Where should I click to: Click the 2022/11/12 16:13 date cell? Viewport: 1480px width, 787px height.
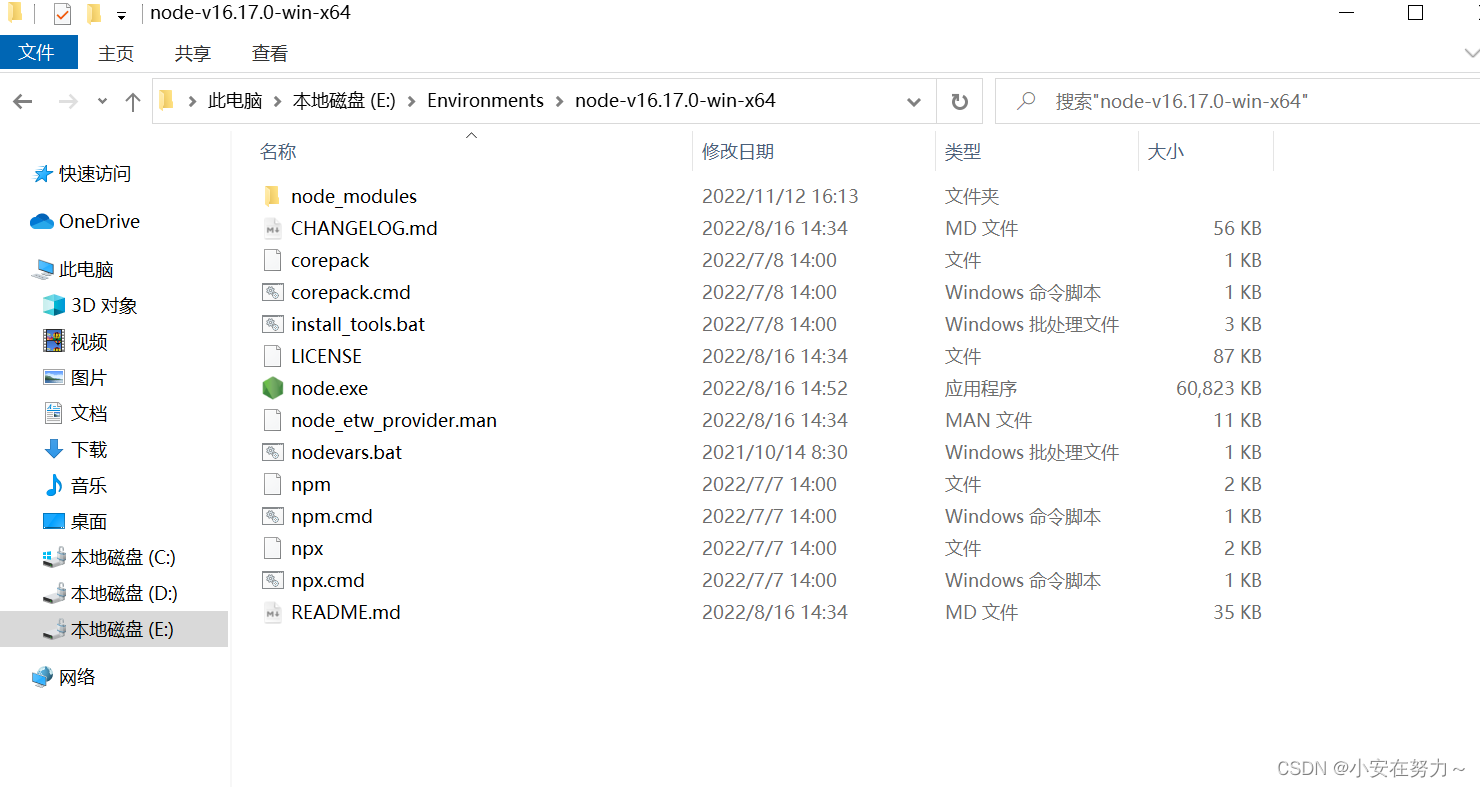click(781, 197)
